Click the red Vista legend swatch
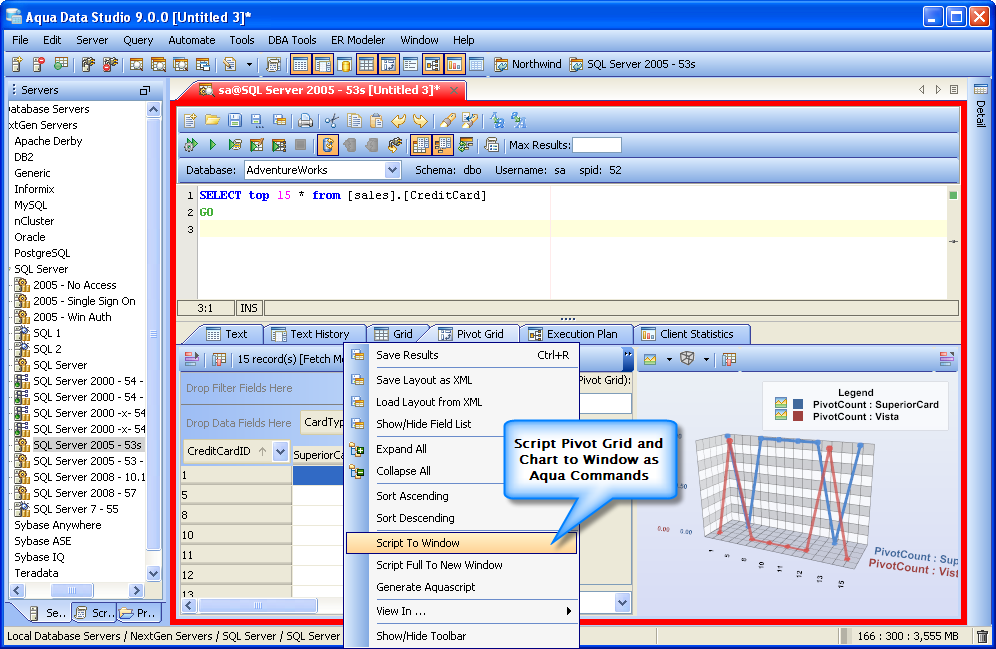The image size is (996, 649). 798,416
